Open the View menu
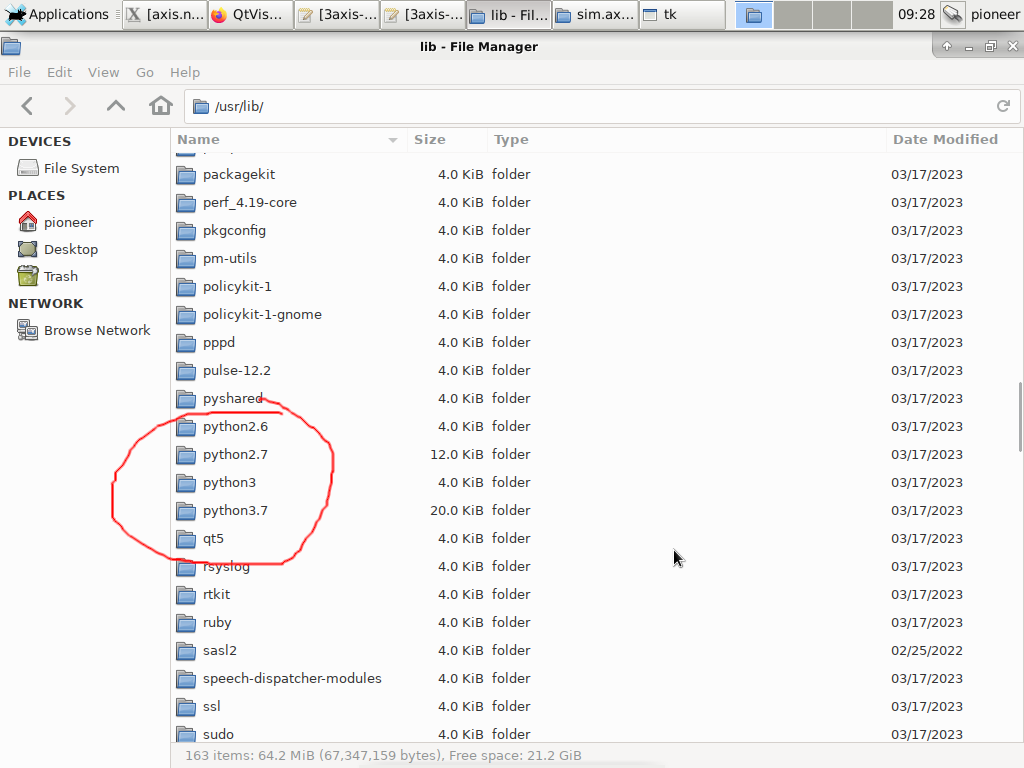Screen dimensions: 1024x768 coord(103,72)
